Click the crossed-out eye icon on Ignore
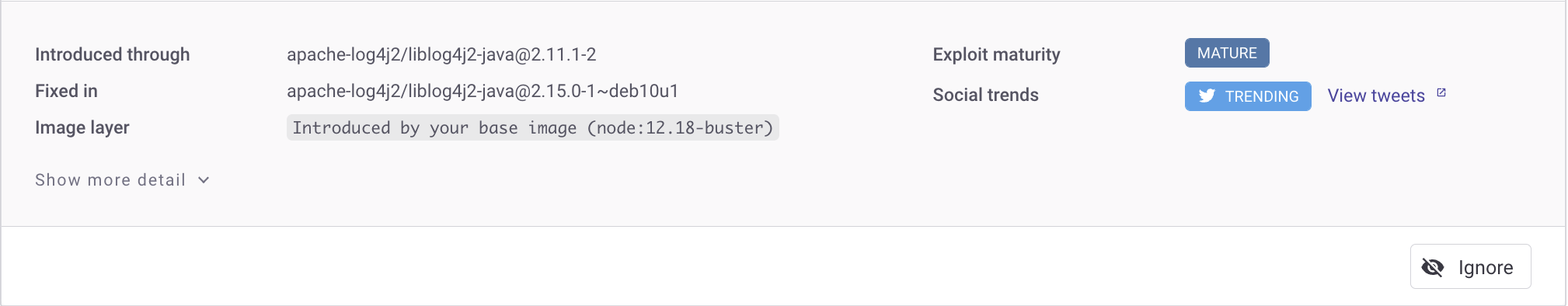This screenshot has width=1568, height=306. (1432, 267)
